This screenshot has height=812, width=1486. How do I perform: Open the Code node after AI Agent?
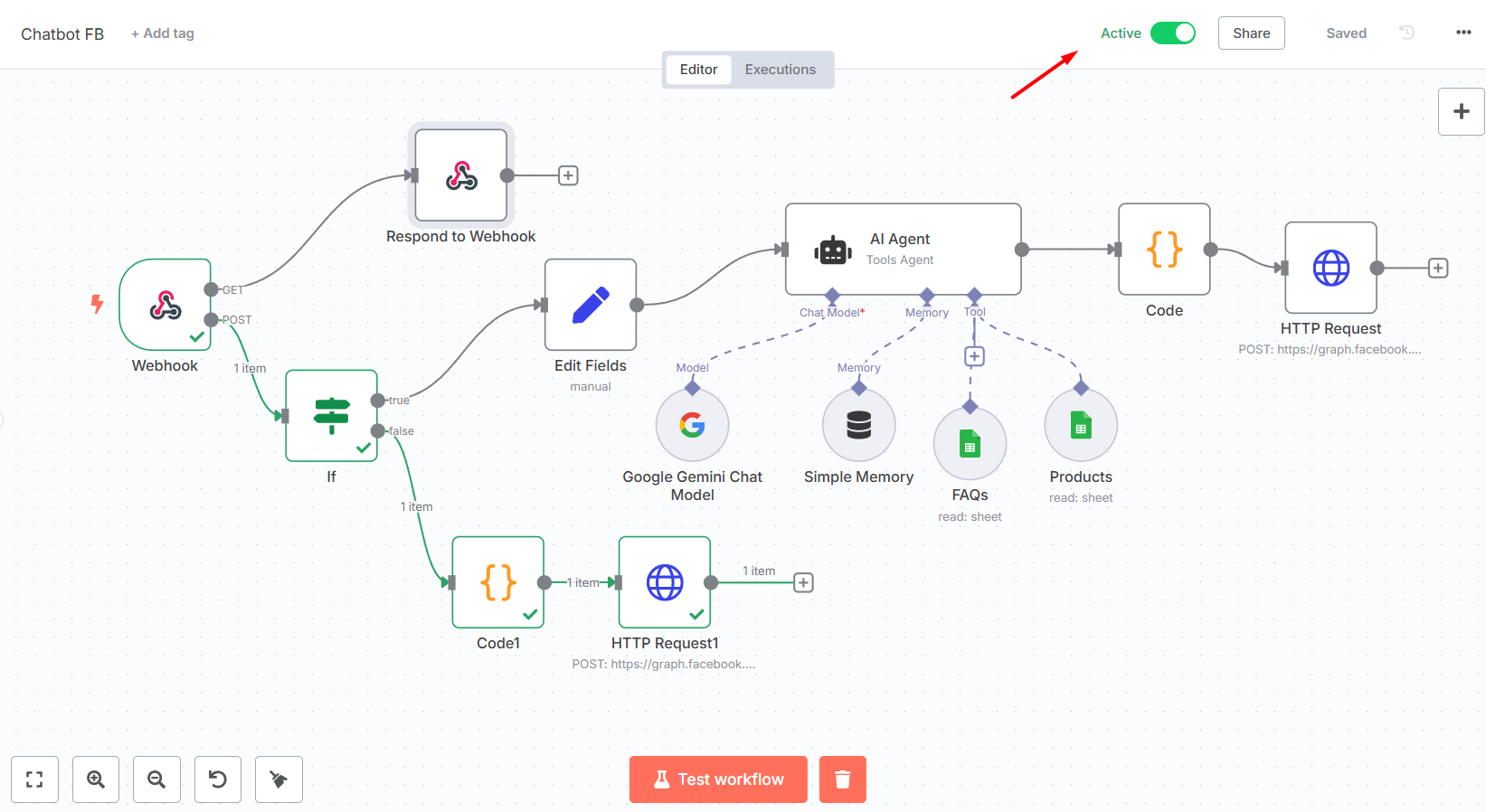click(x=1165, y=250)
